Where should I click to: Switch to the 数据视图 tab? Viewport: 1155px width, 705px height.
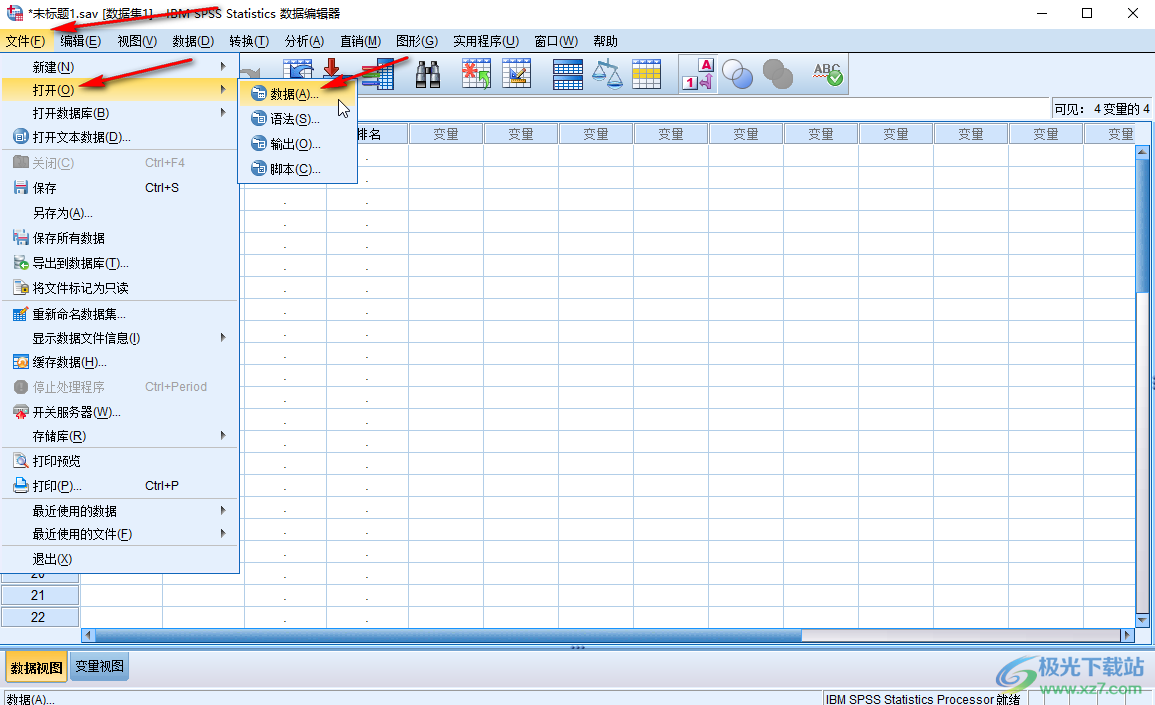[x=36, y=667]
